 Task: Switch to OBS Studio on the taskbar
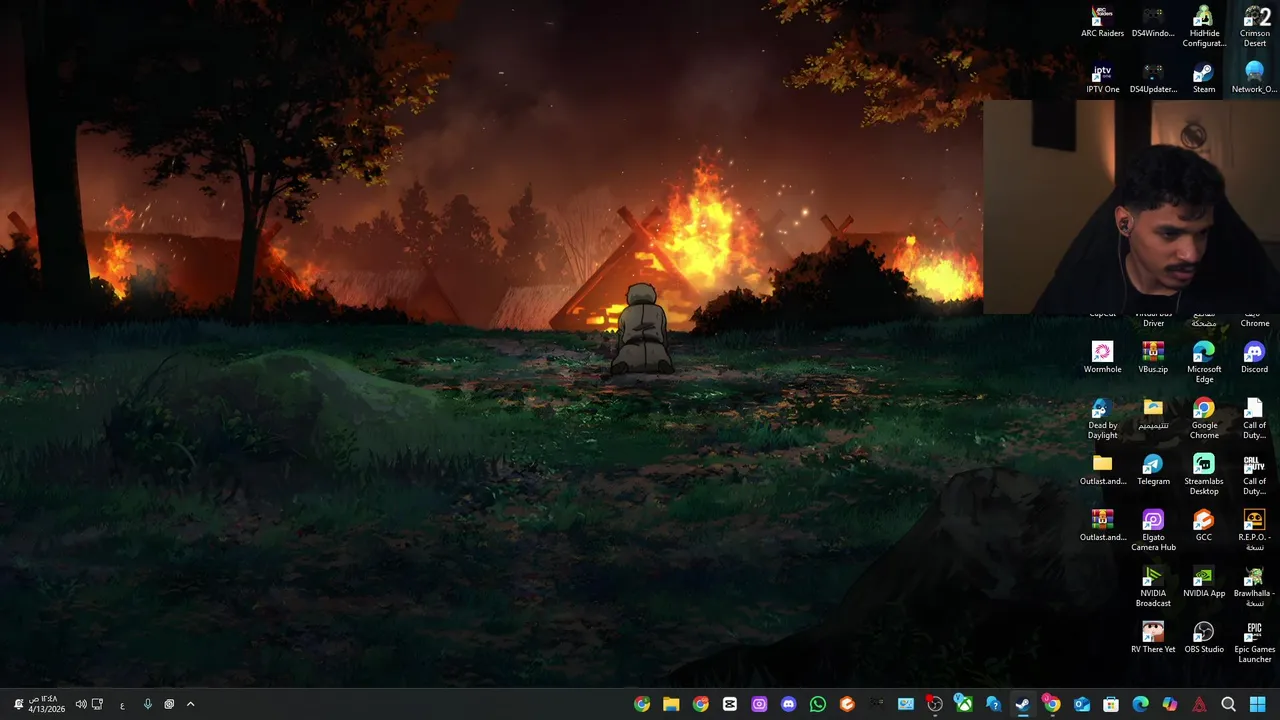click(934, 704)
